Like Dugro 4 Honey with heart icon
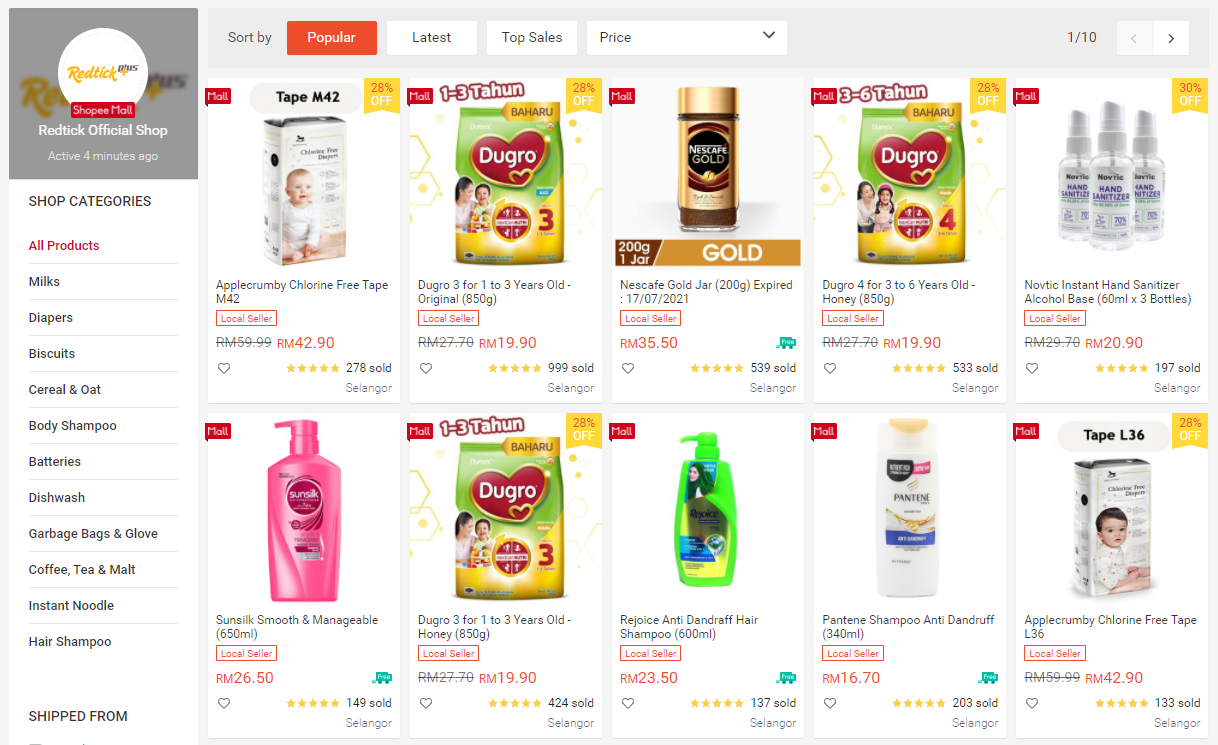This screenshot has width=1218, height=745. point(830,368)
